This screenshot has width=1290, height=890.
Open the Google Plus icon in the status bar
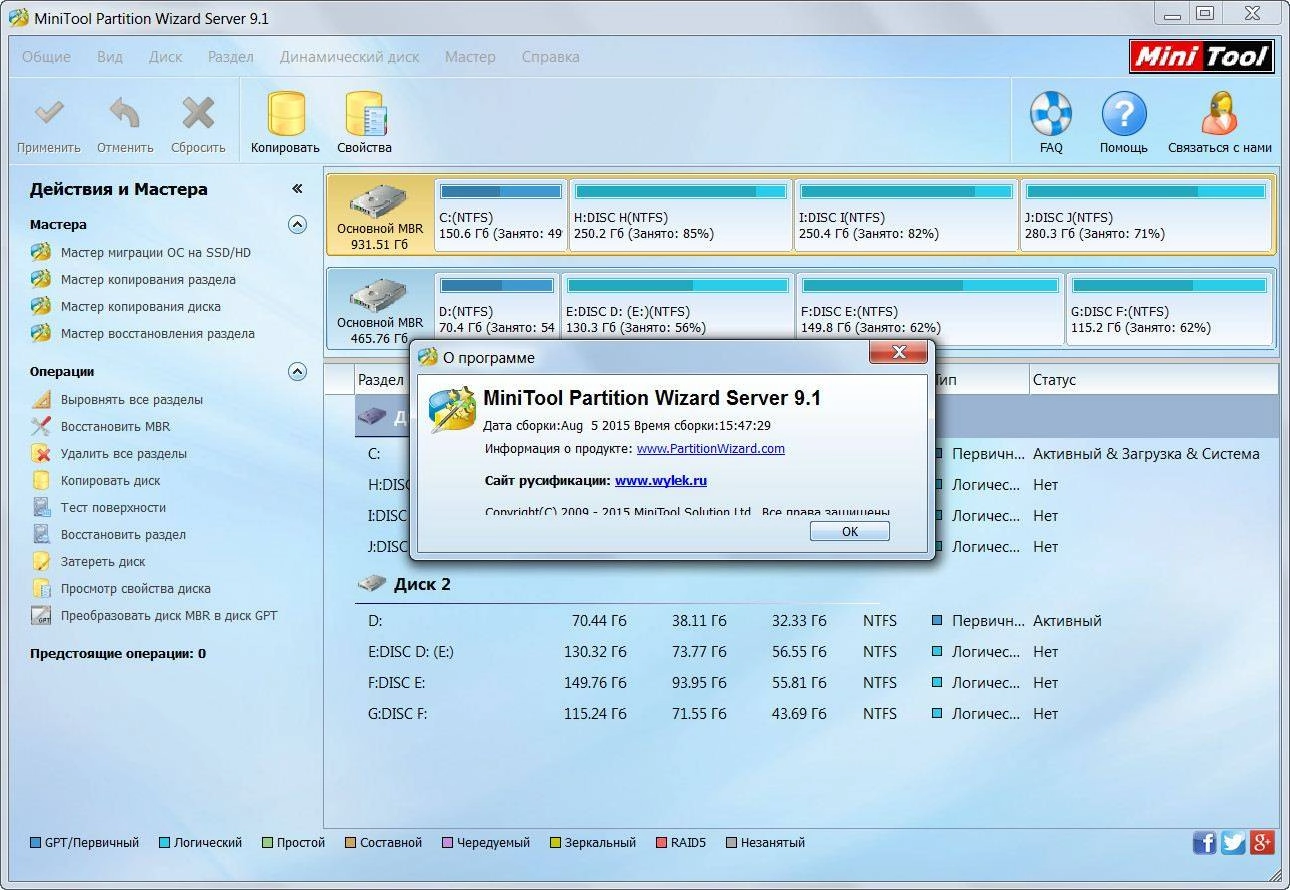1263,842
